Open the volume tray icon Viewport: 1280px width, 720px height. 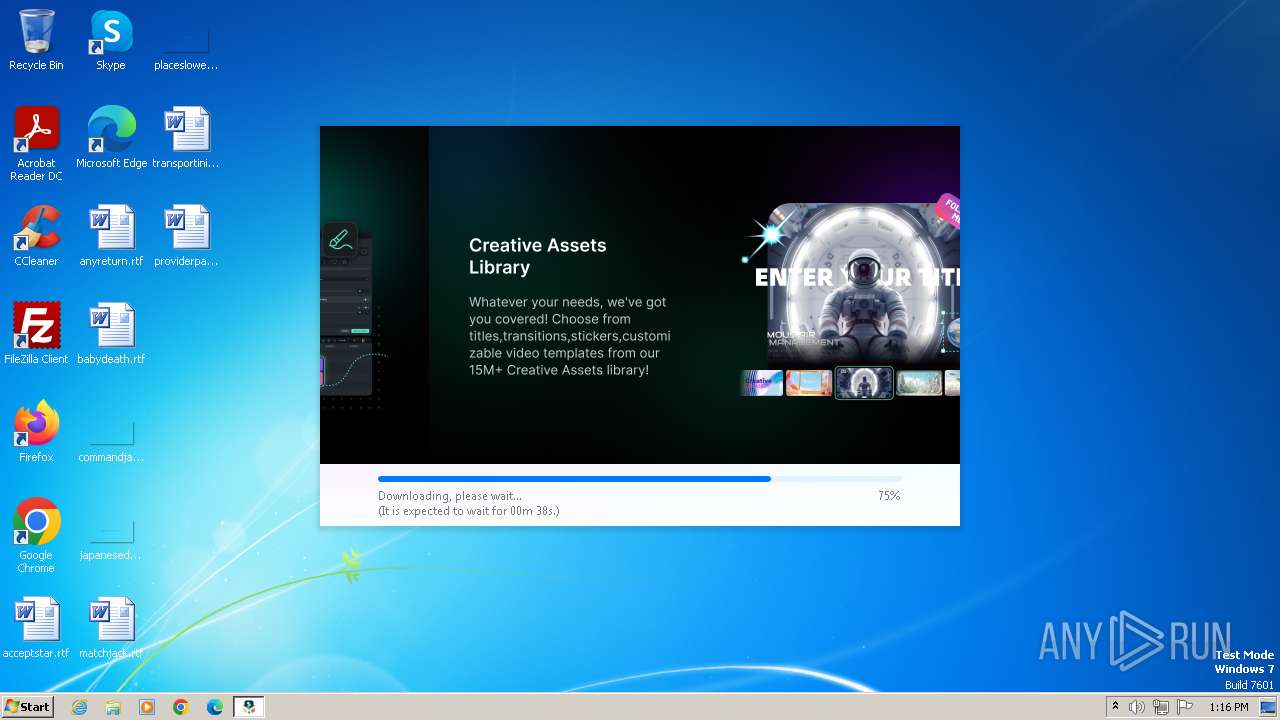[x=1137, y=707]
